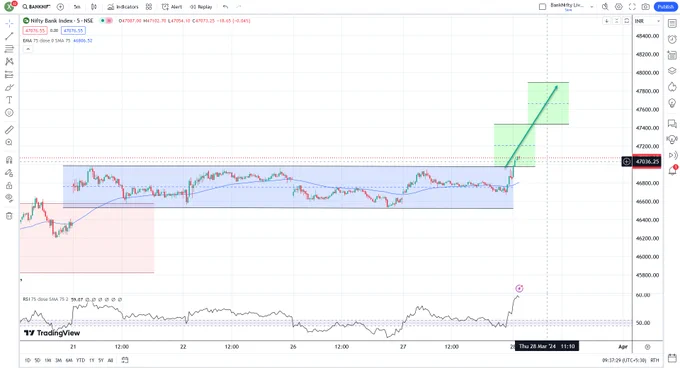The width and height of the screenshot is (680, 368).
Task: Start bar Replay mode
Action: point(201,7)
